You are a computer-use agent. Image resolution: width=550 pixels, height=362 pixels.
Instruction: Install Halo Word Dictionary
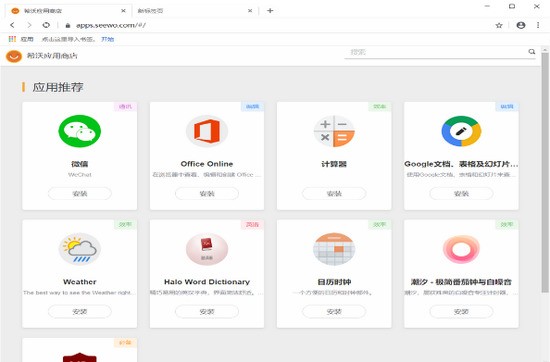207,311
